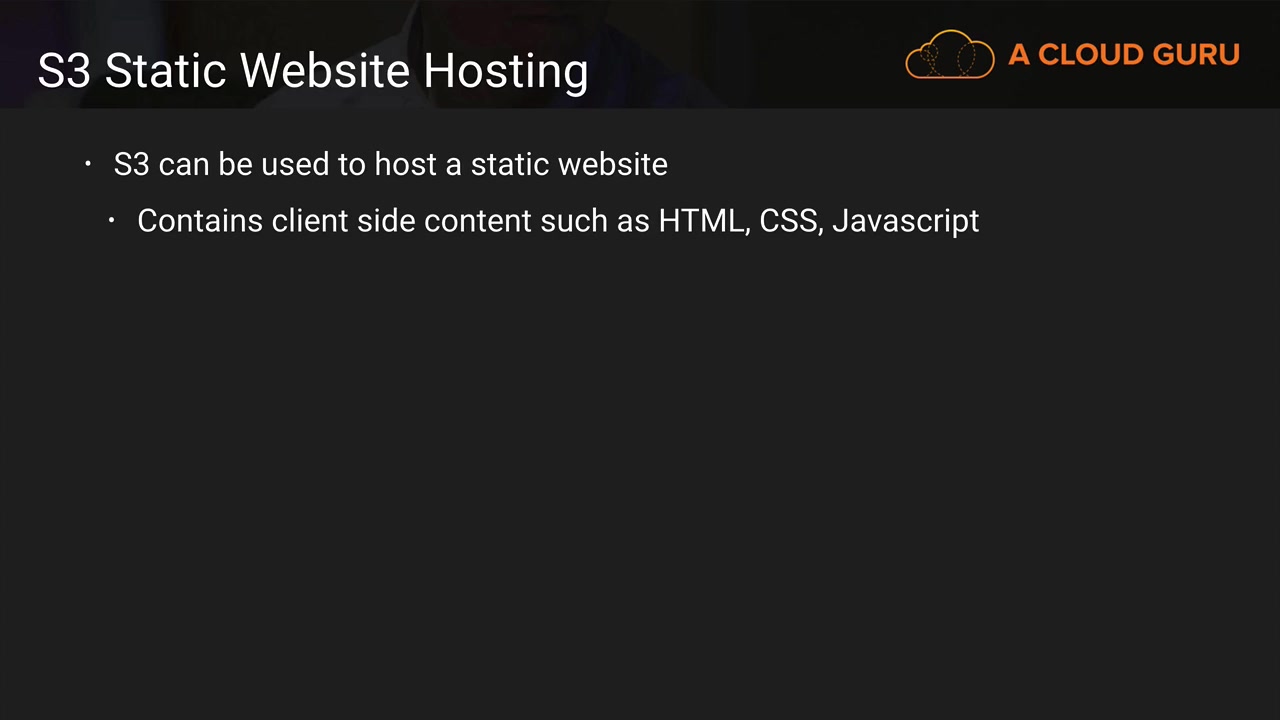Click 'static website' in the first bullet
Image resolution: width=1280 pixels, height=720 pixels.
[x=569, y=164]
